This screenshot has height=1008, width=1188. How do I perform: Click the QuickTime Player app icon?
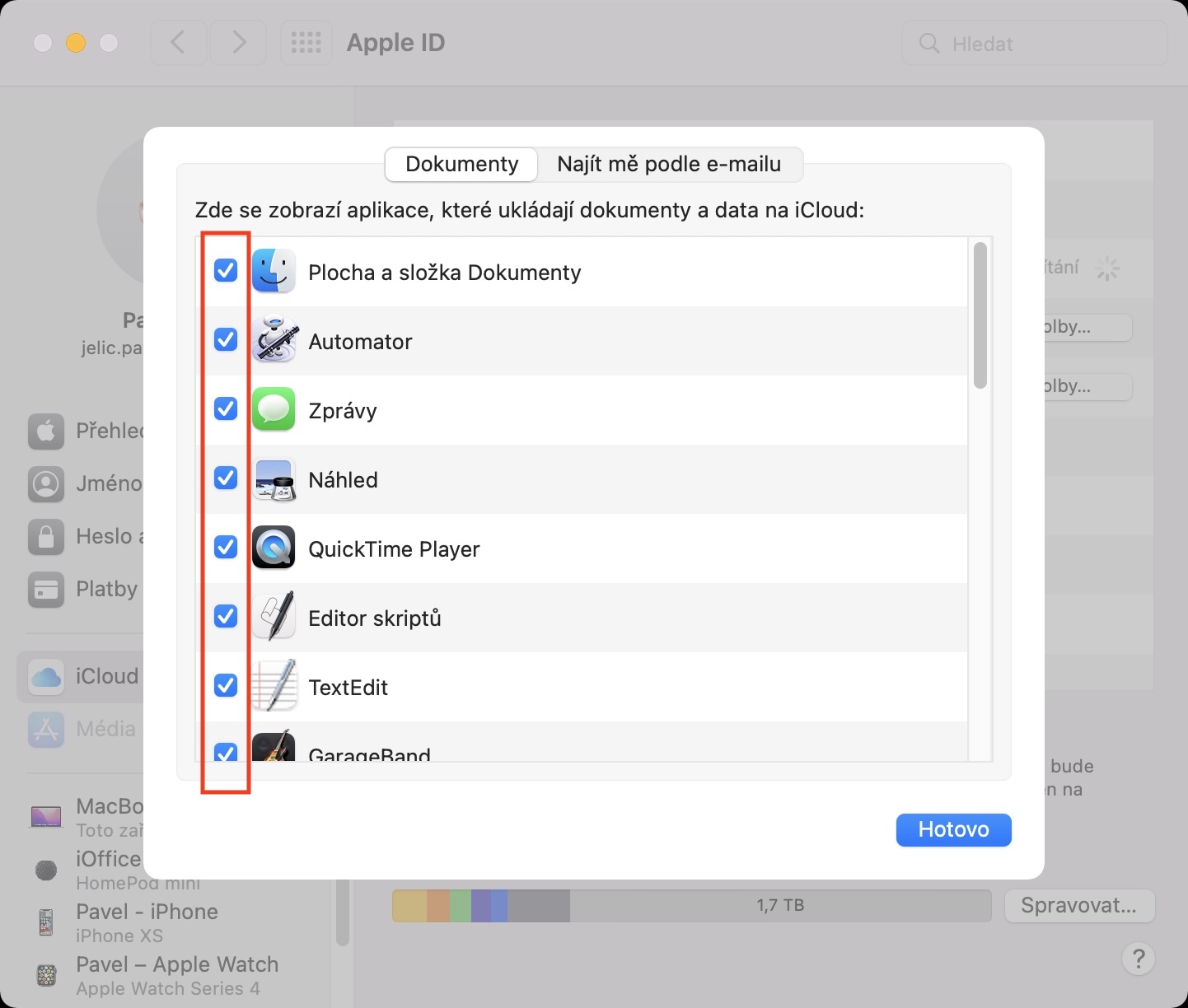(274, 548)
